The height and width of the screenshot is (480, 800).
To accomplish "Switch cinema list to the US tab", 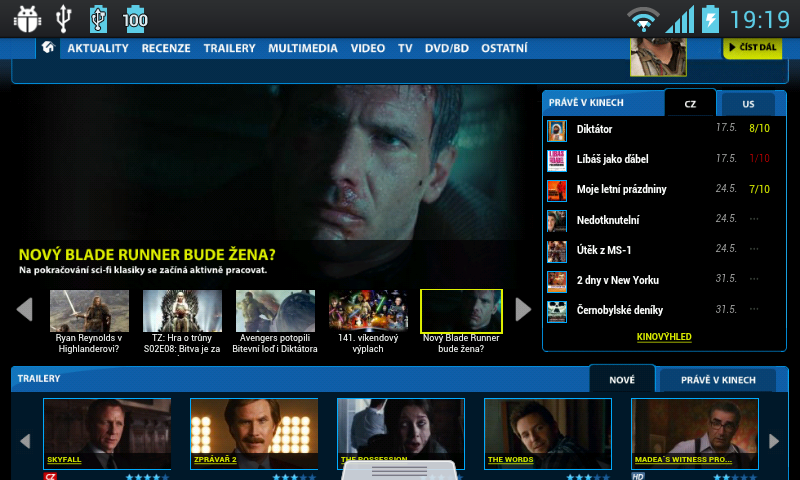I will tap(749, 104).
